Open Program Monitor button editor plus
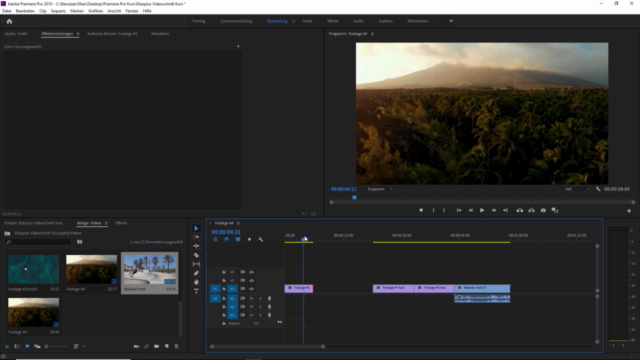This screenshot has height=360, width=640. tap(629, 211)
